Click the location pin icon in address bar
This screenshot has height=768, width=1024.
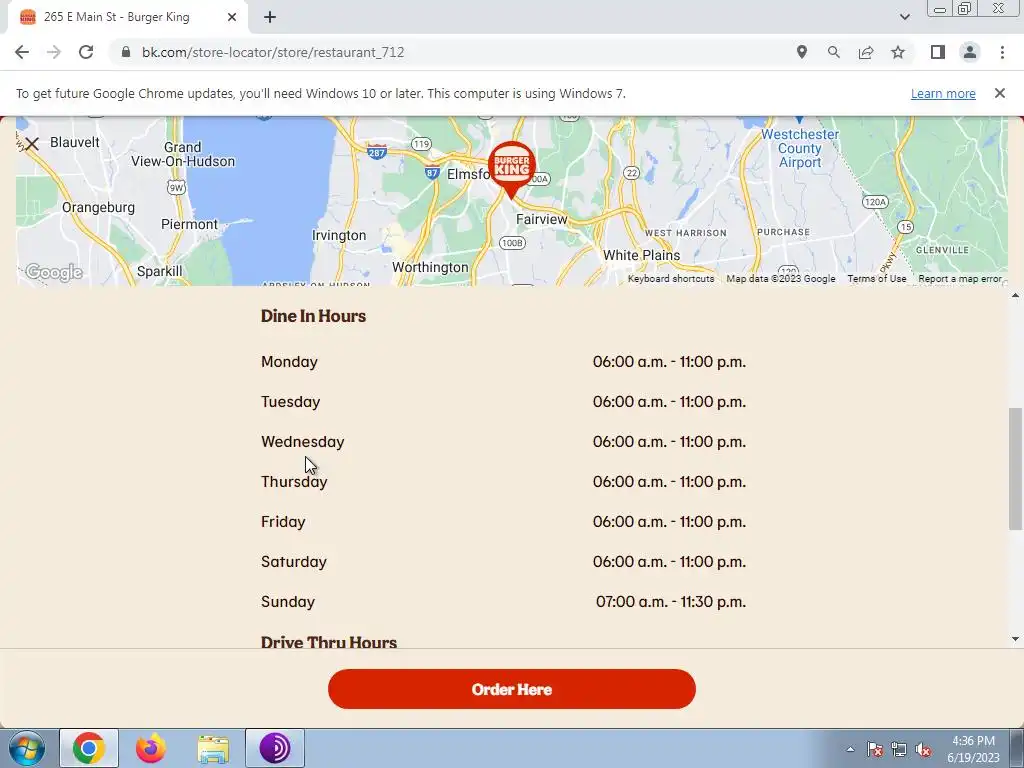801,52
